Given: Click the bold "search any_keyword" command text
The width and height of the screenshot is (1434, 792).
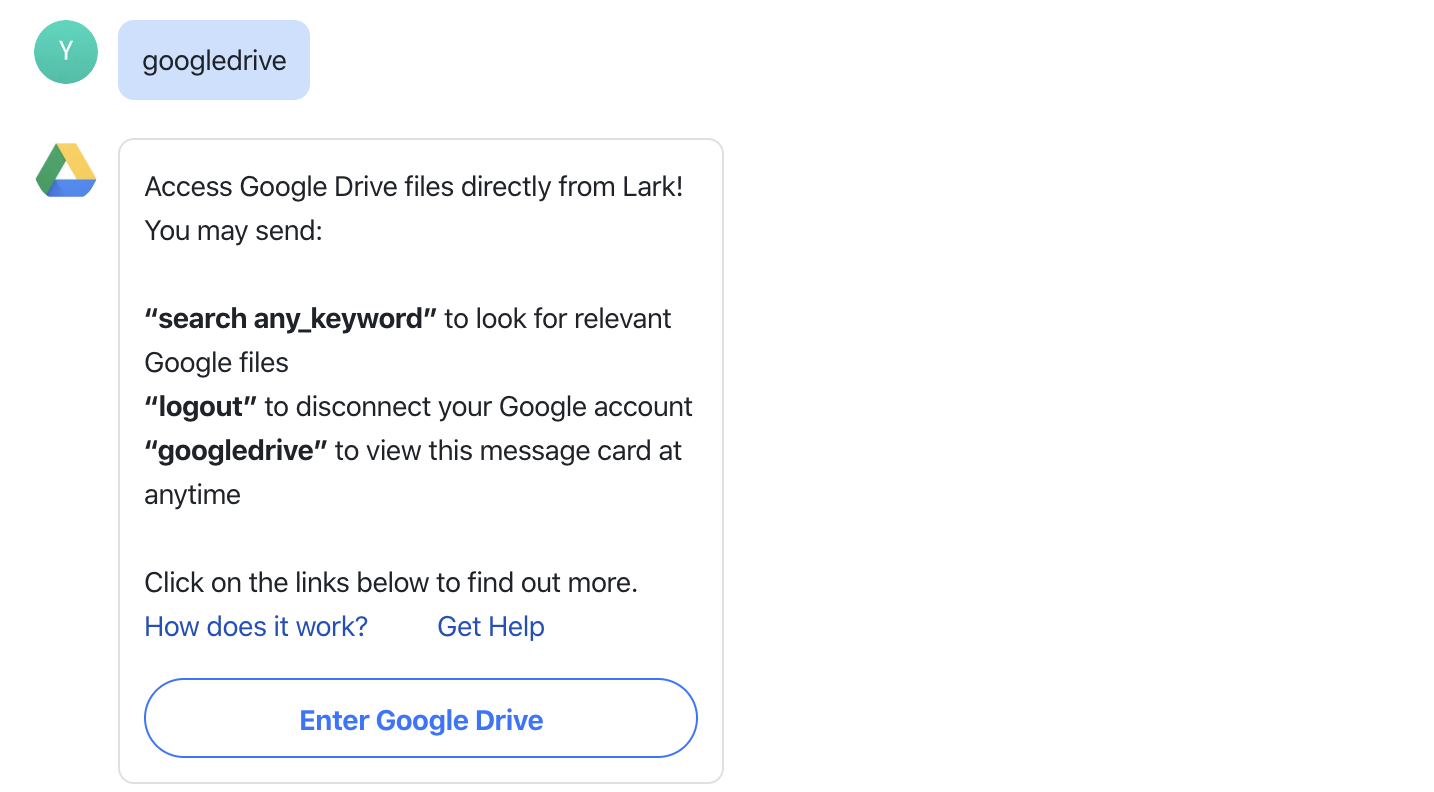Looking at the screenshot, I should [x=290, y=319].
